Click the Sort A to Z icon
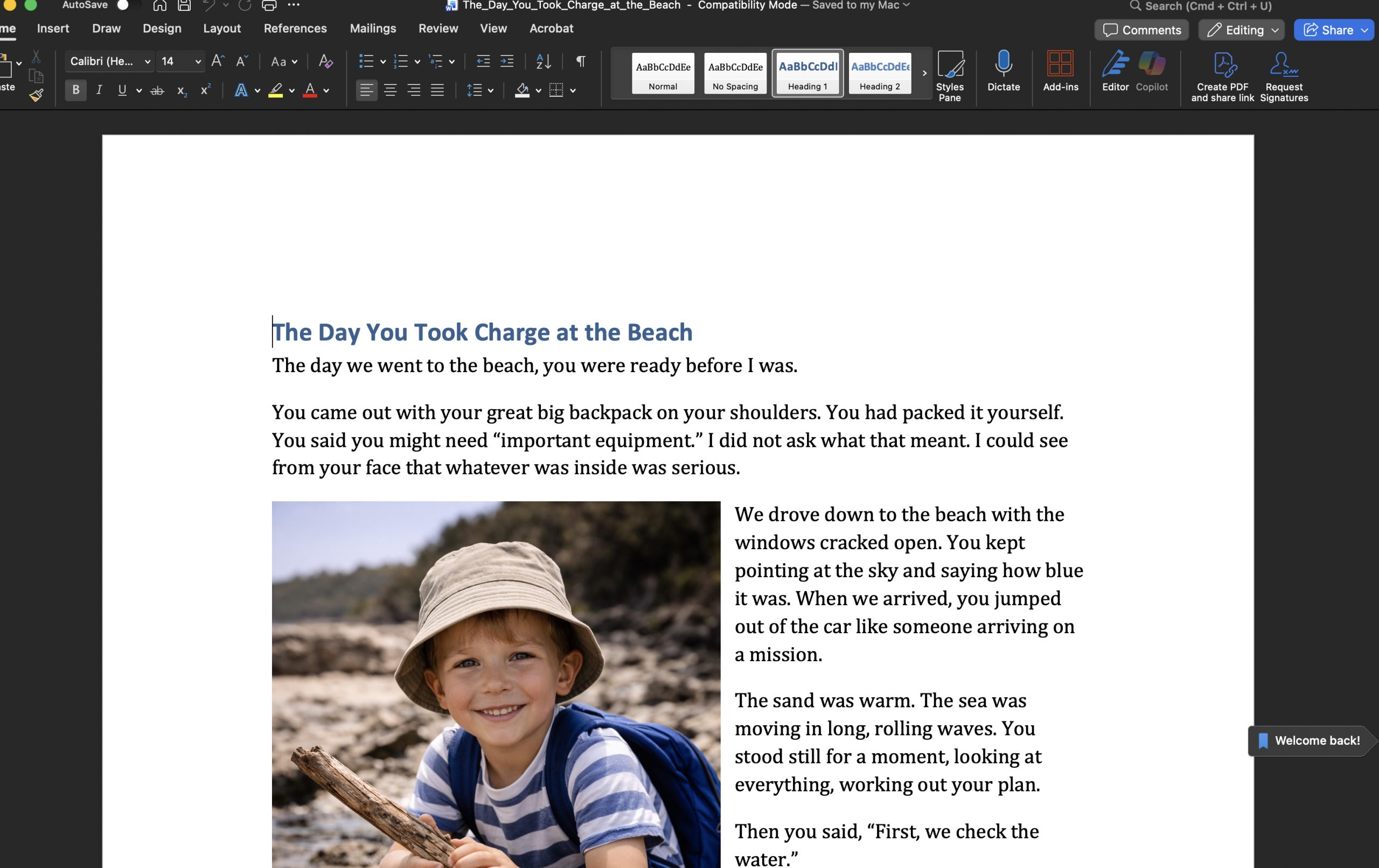Screen dimensions: 1379x868 point(543,61)
